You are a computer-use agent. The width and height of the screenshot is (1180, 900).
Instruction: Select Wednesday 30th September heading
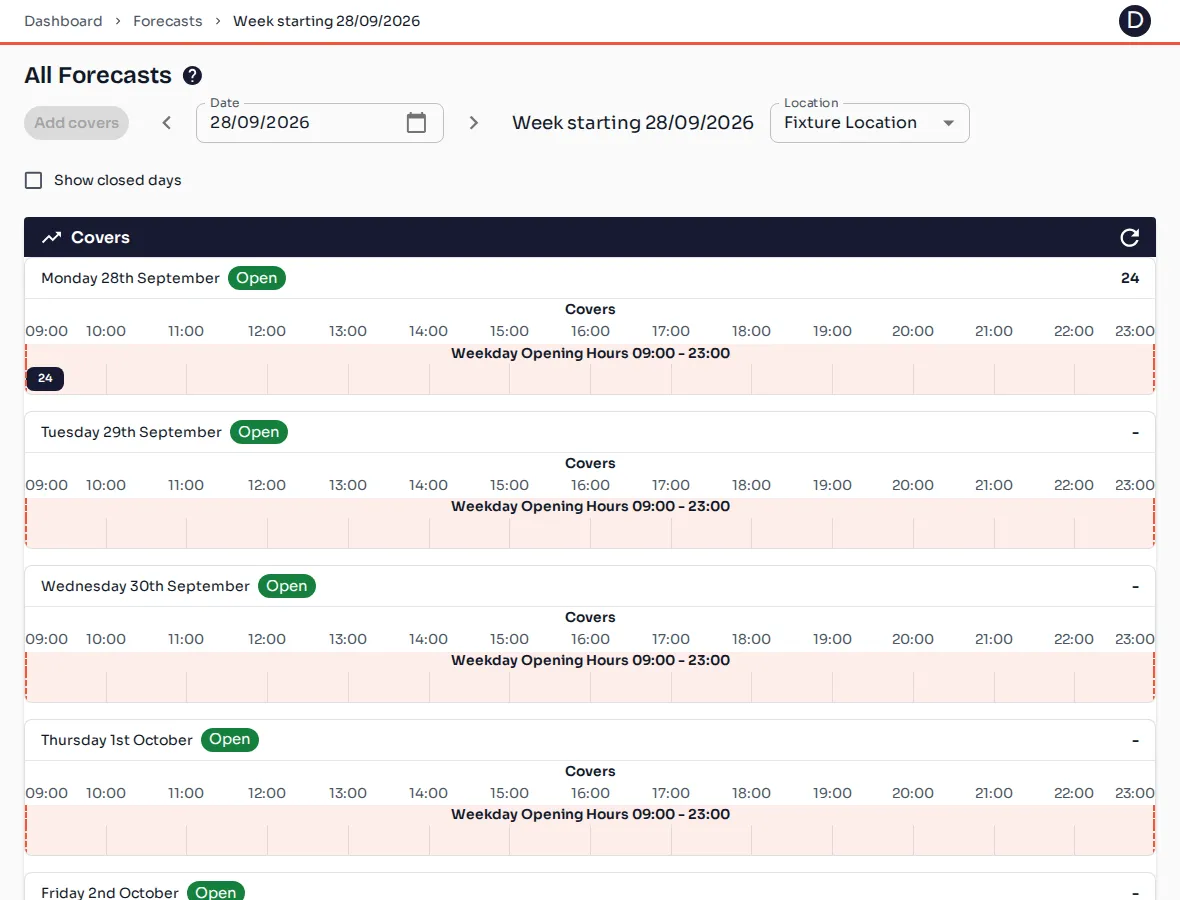point(145,586)
